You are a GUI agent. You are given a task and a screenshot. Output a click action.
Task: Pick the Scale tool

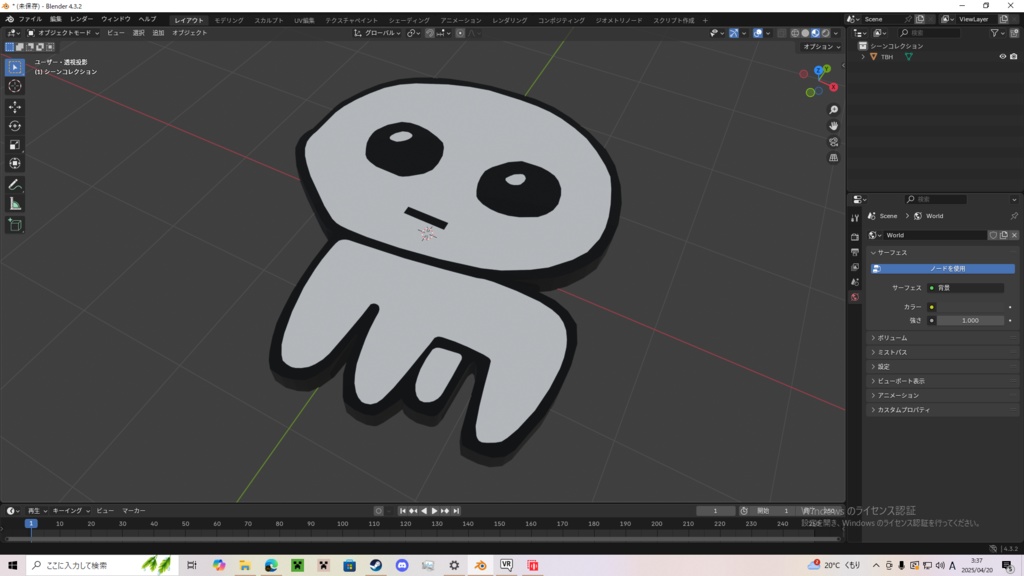coord(15,145)
